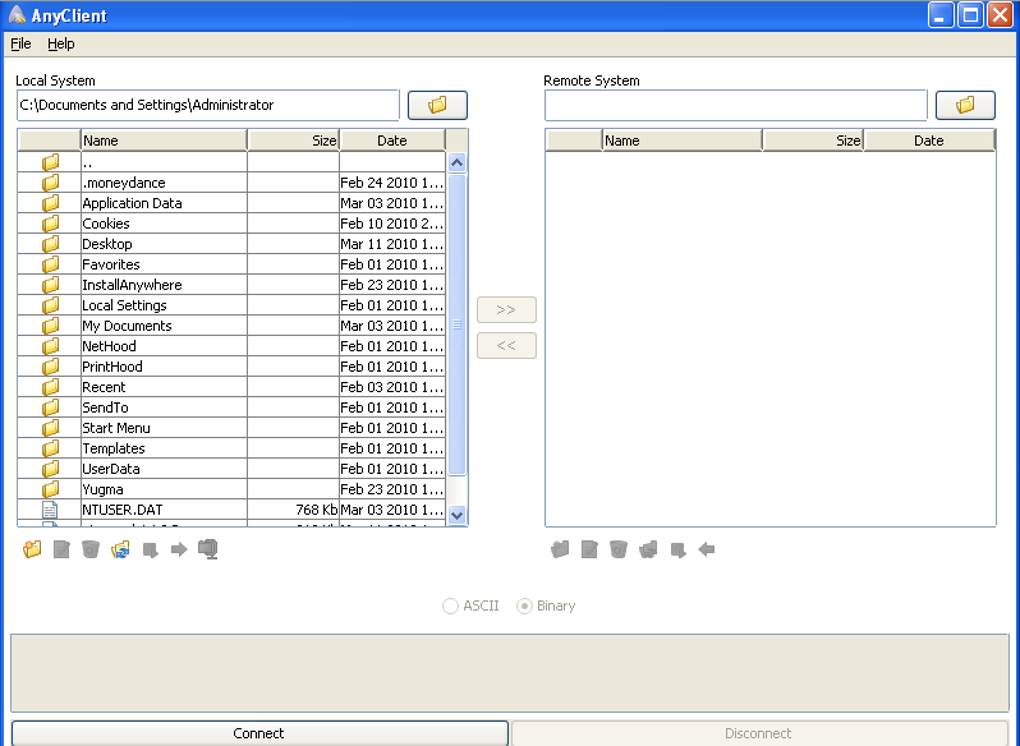Select the ASCII transfer mode radio button

450,606
